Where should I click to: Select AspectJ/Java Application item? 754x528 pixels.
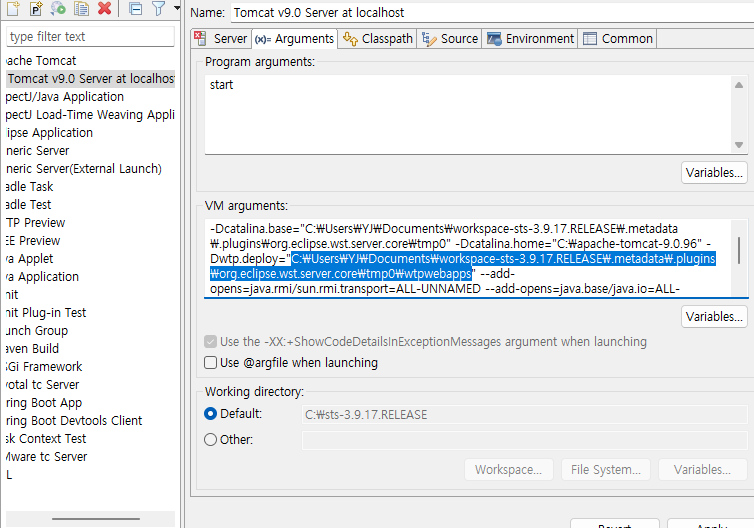(x=65, y=97)
